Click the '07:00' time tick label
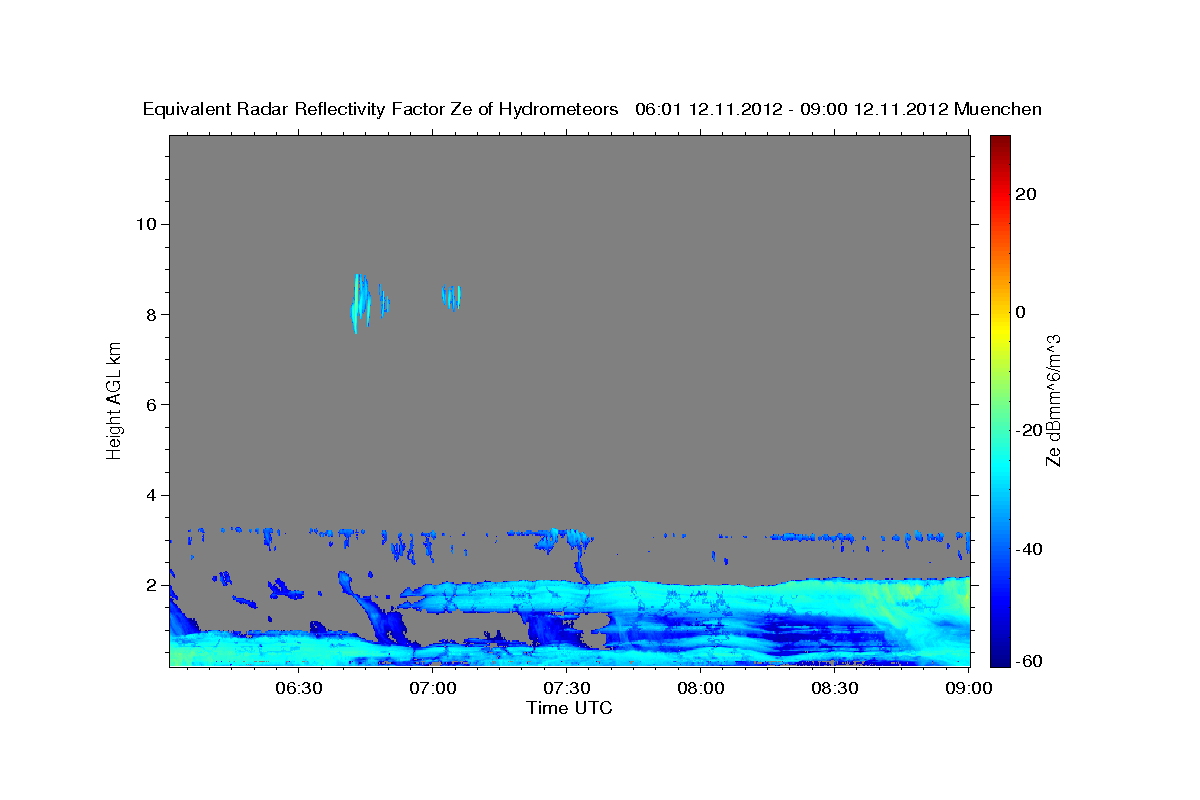 [432, 688]
